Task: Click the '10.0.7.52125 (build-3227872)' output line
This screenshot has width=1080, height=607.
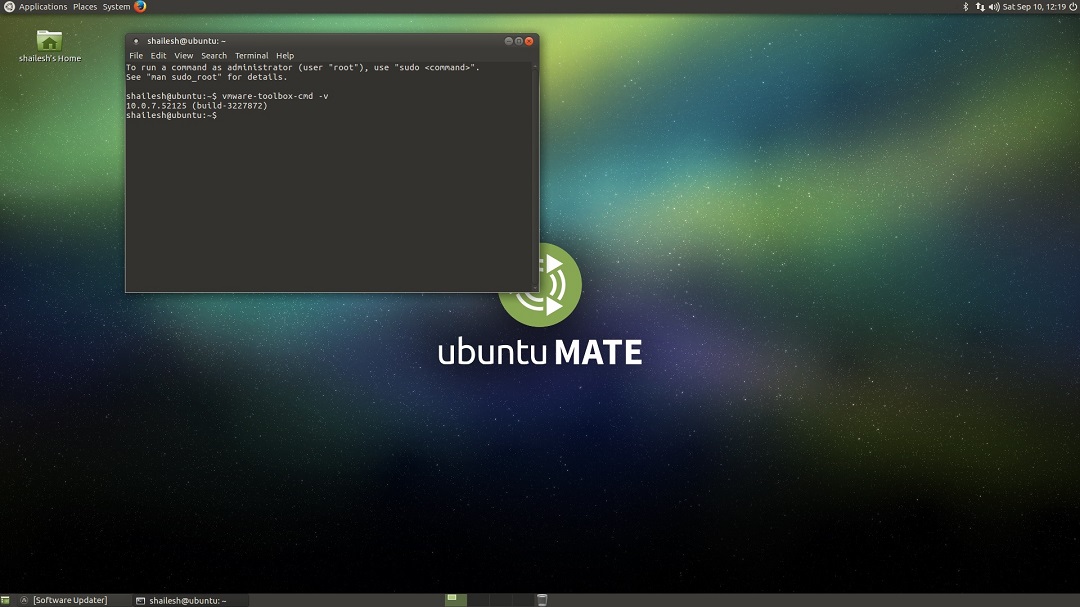Action: point(196,106)
